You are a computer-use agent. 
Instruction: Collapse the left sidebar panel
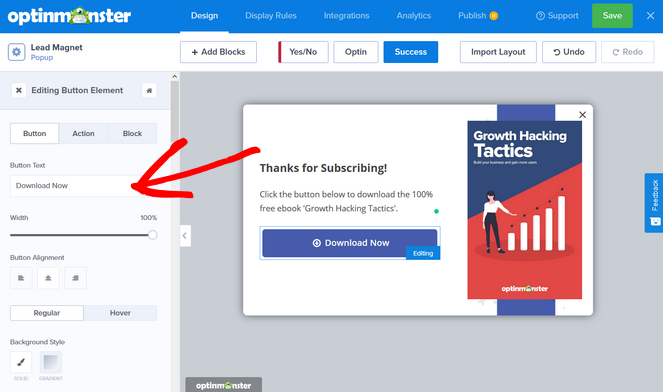185,236
